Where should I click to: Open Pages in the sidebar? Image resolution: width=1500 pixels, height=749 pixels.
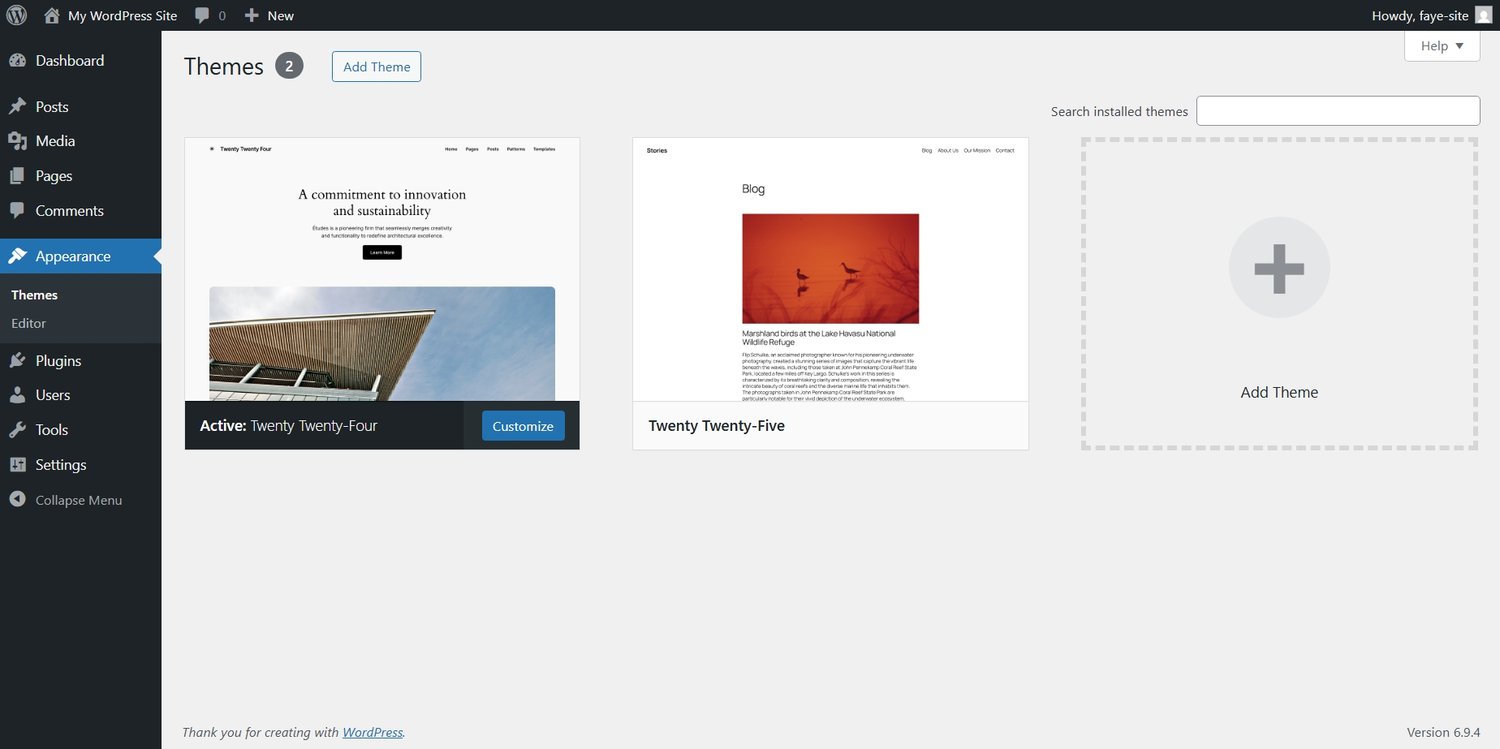point(80,176)
